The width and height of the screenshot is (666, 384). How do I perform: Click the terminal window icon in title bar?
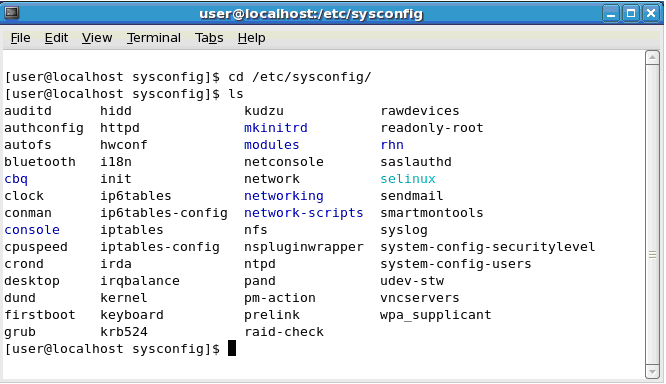click(x=12, y=13)
